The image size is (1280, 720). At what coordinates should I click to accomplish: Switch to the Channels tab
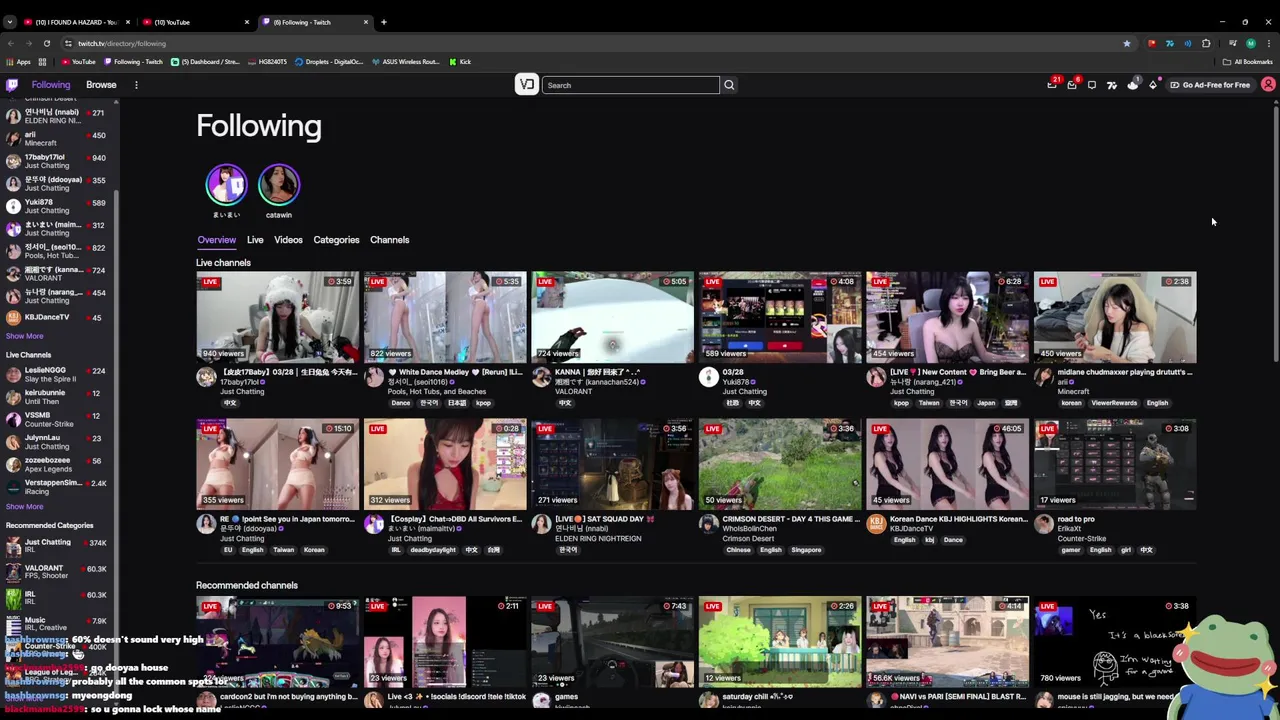[389, 240]
